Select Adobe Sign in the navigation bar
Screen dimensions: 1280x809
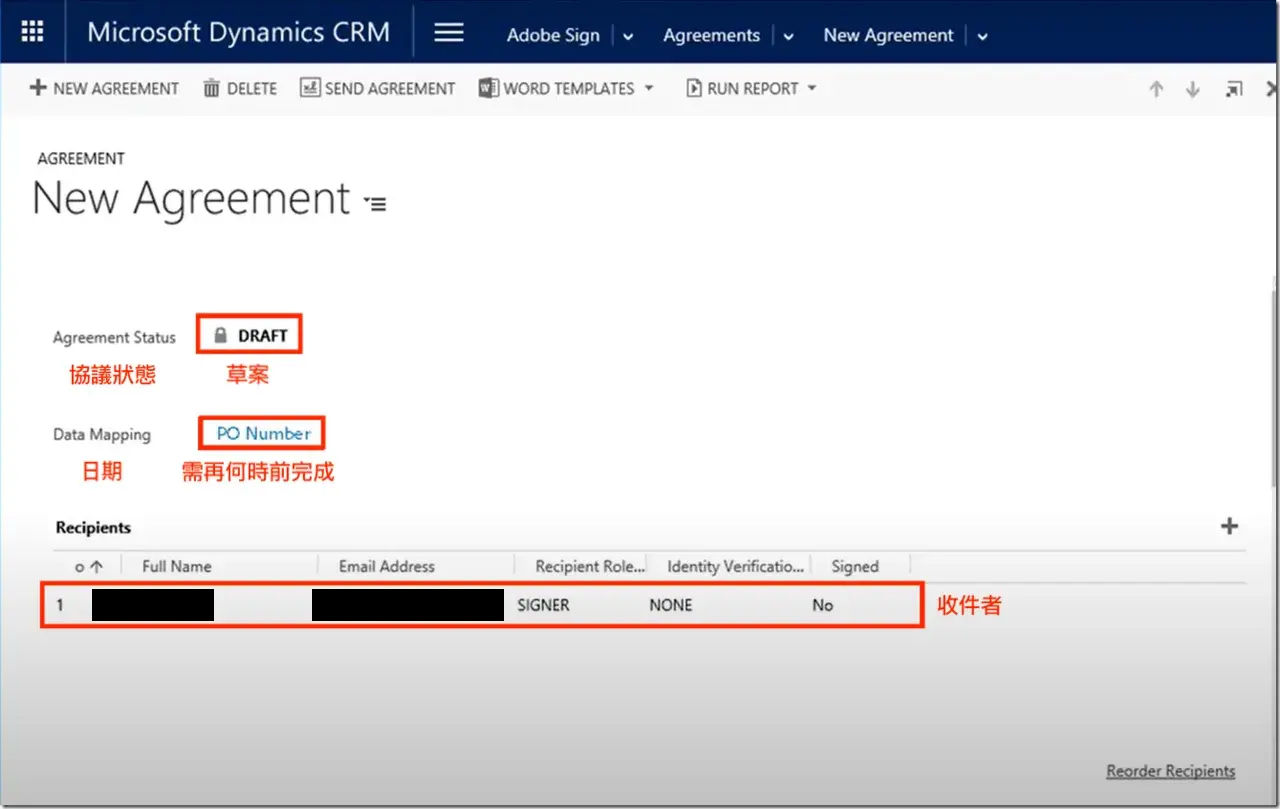pos(553,36)
